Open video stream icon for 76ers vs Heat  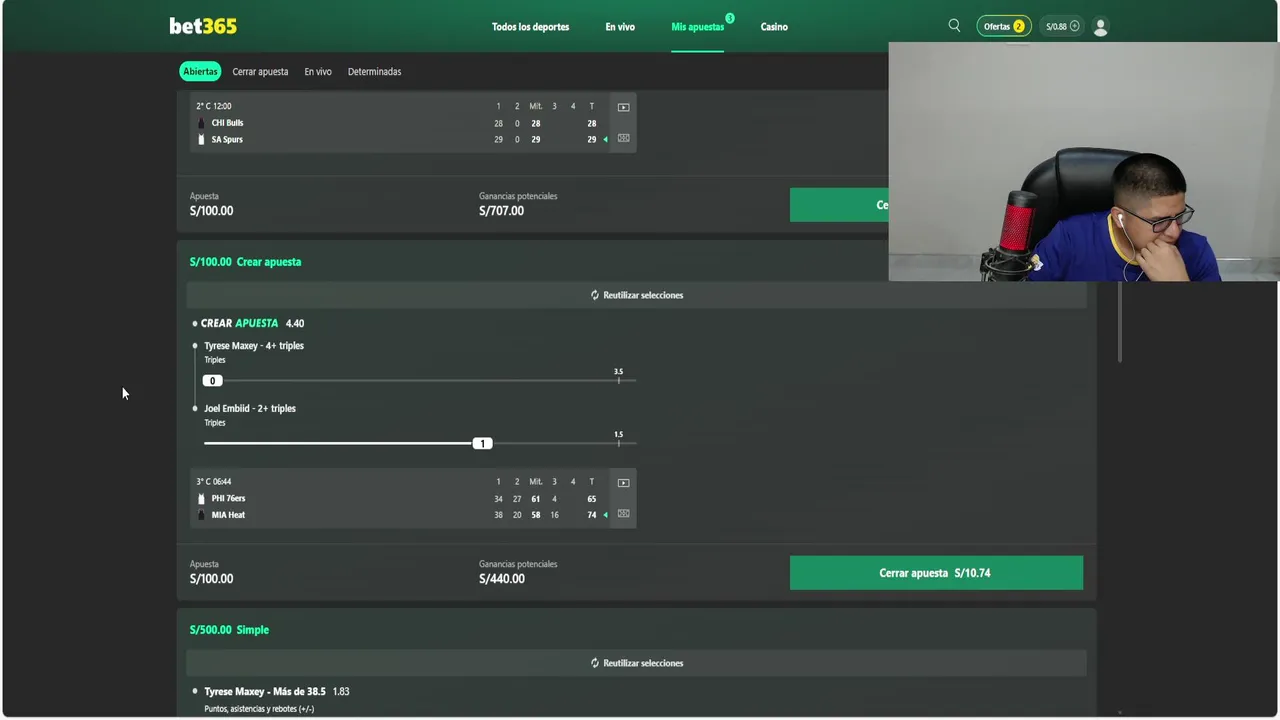[x=623, y=483]
